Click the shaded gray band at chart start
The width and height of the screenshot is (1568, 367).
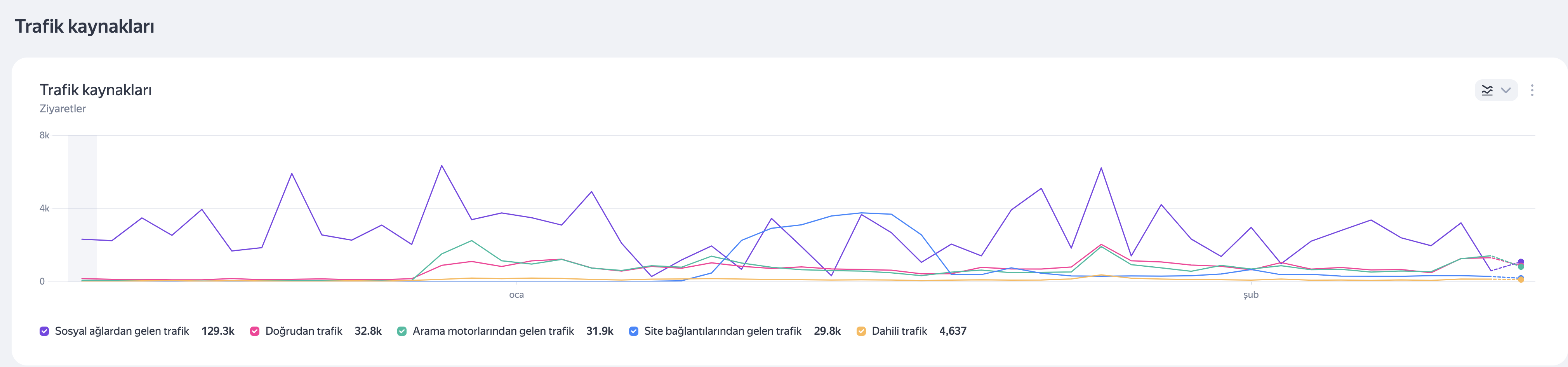82,208
